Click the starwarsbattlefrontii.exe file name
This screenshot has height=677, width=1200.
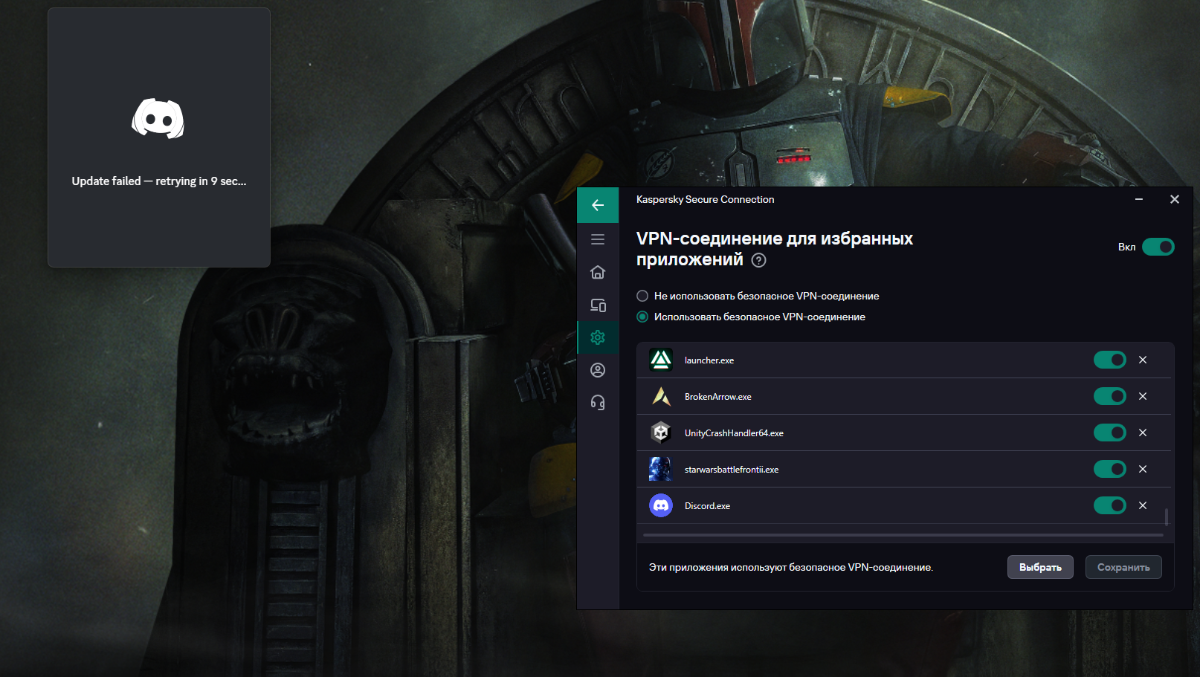[731, 470]
